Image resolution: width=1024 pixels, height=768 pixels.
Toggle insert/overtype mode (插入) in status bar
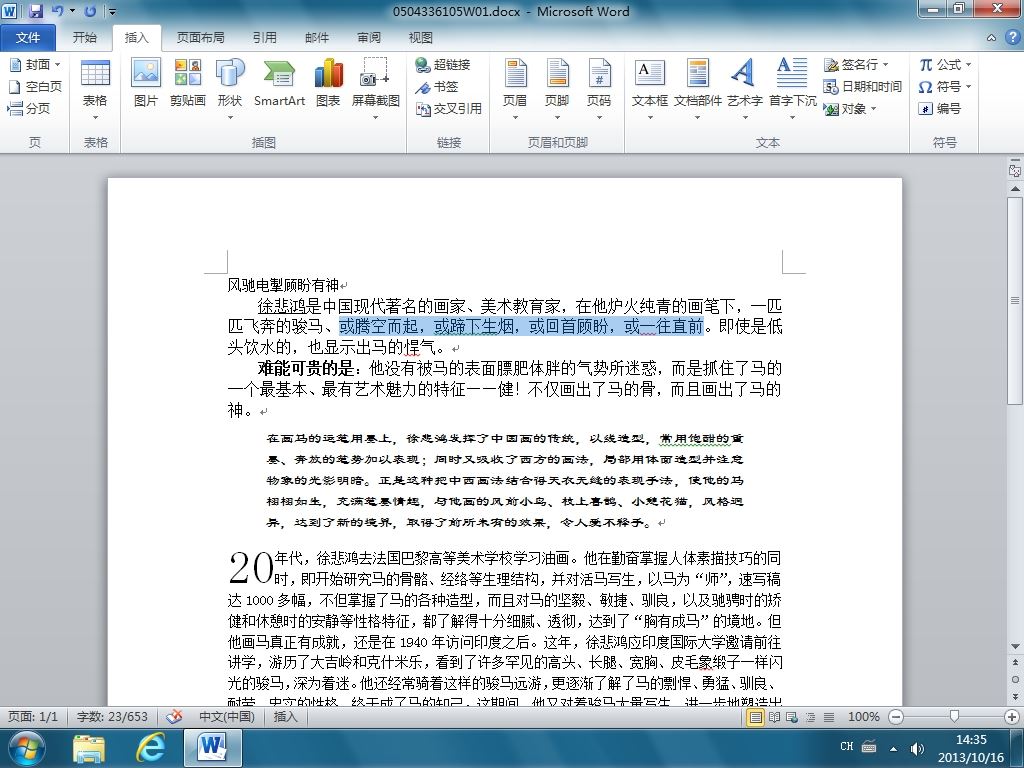pyautogui.click(x=285, y=716)
